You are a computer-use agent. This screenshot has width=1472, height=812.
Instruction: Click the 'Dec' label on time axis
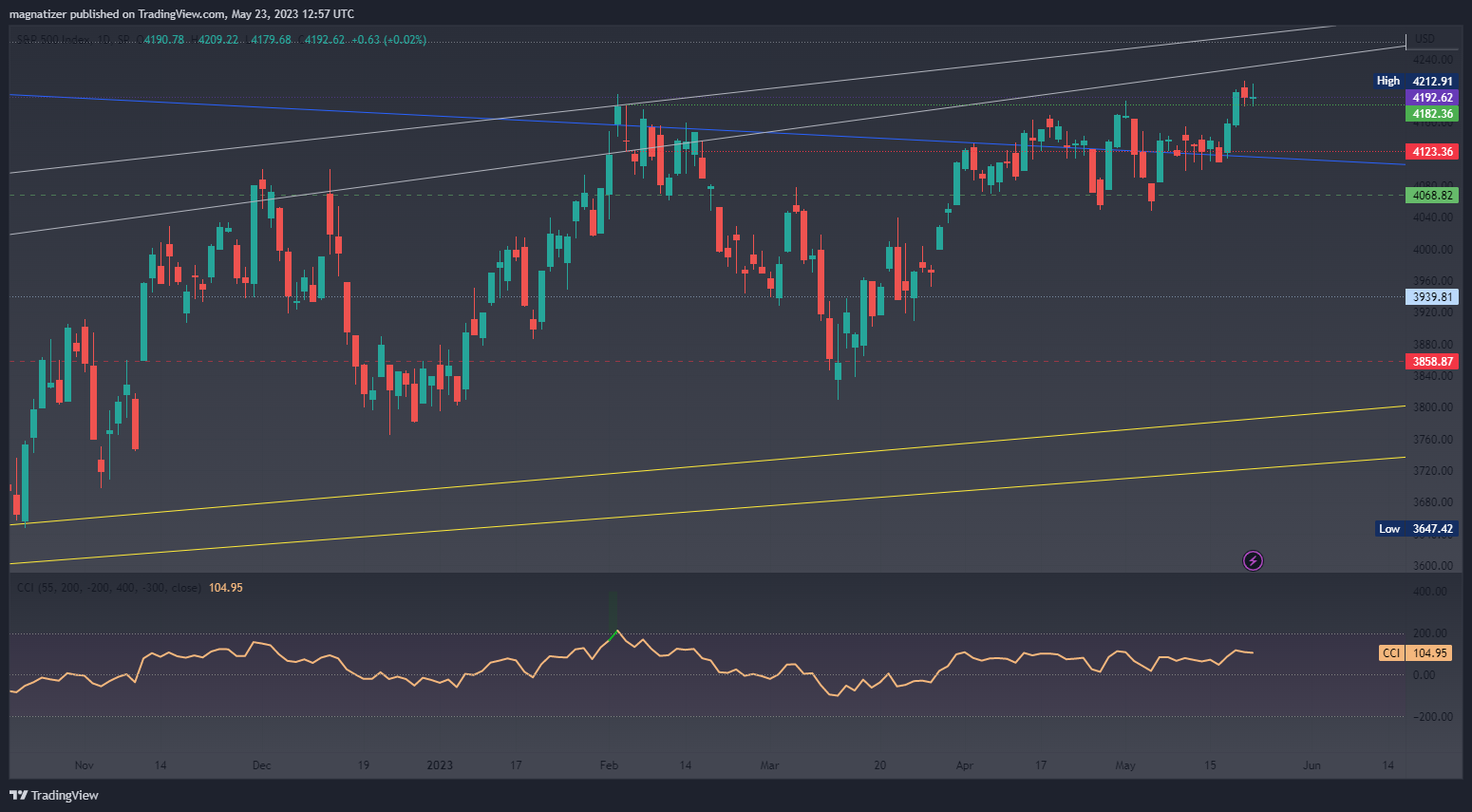(x=262, y=765)
